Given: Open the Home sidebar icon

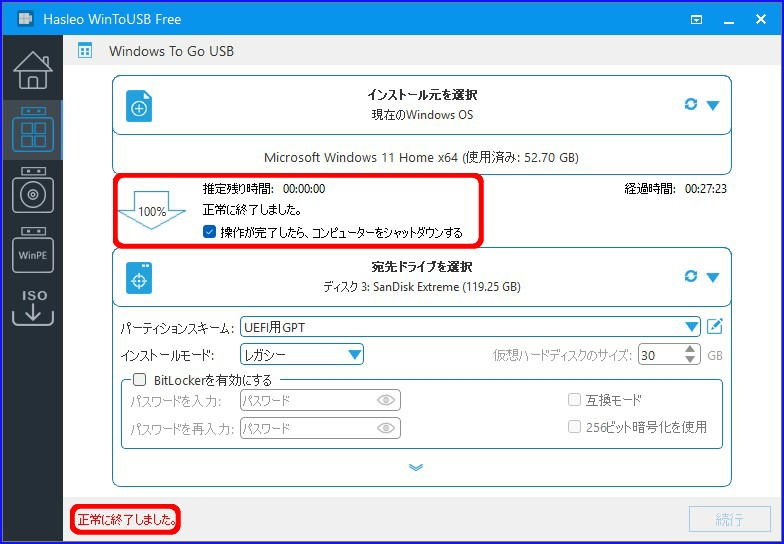Looking at the screenshot, I should [32, 70].
